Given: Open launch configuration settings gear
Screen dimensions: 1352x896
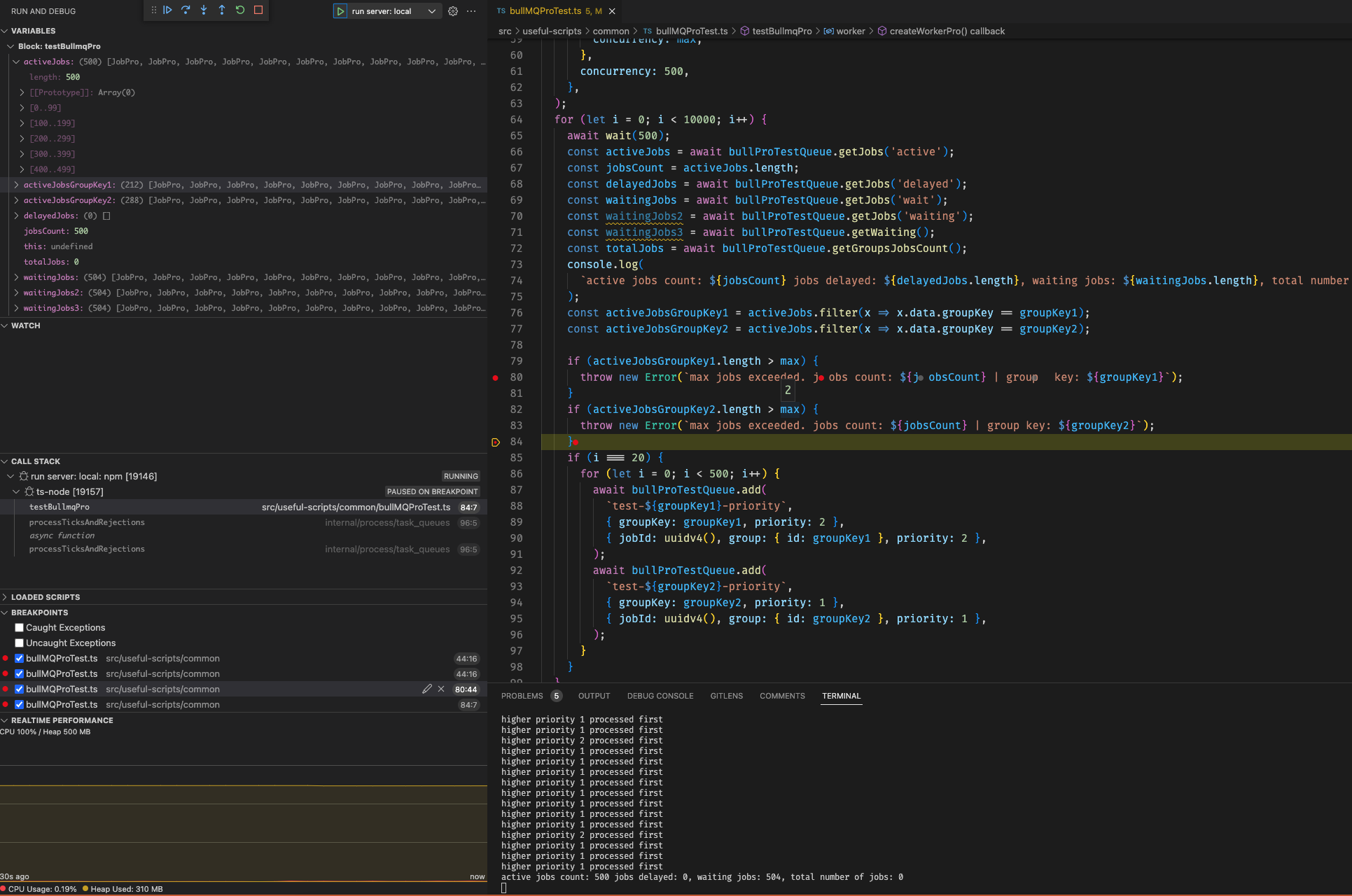Looking at the screenshot, I should [x=453, y=11].
